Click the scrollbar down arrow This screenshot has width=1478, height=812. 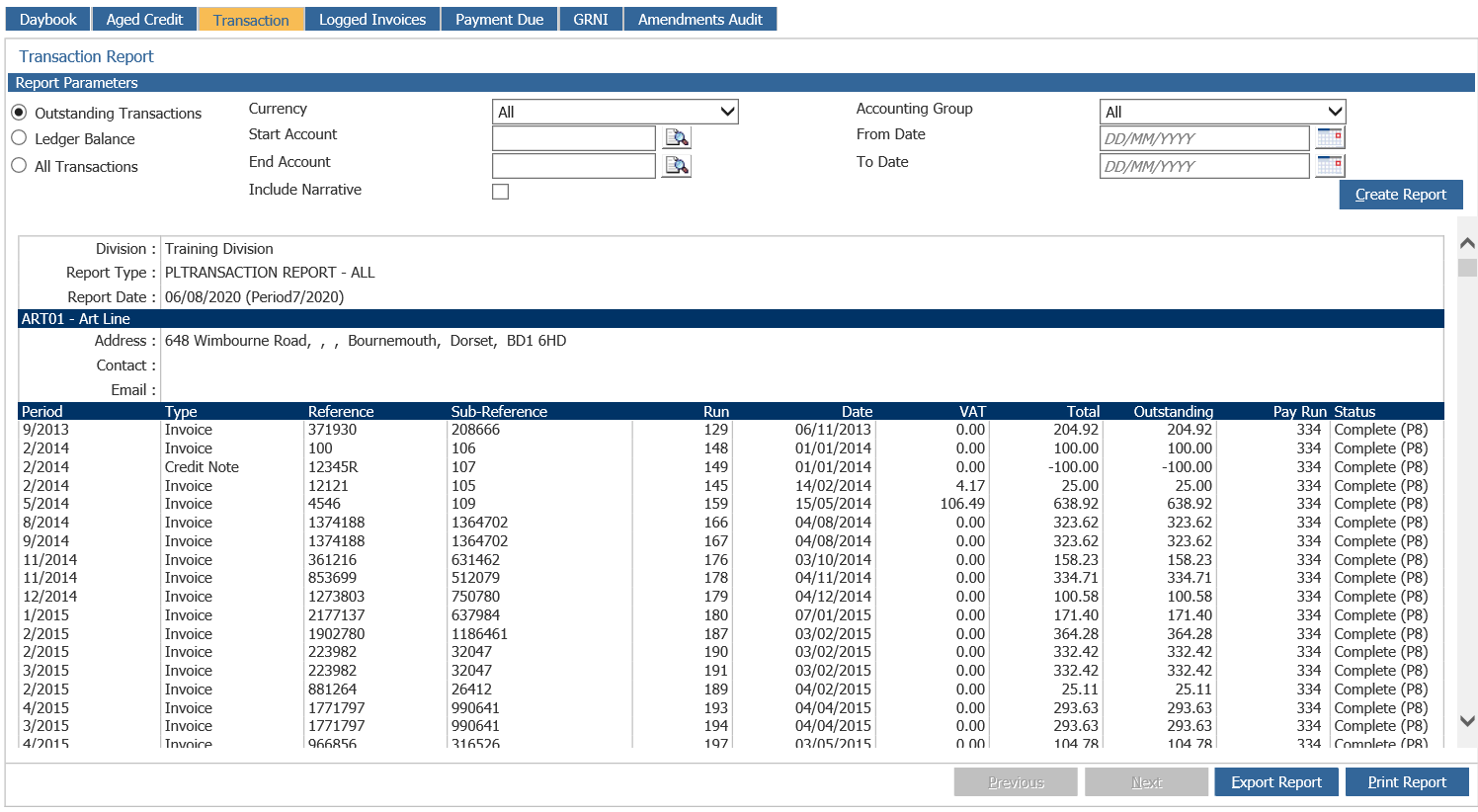(x=1468, y=721)
